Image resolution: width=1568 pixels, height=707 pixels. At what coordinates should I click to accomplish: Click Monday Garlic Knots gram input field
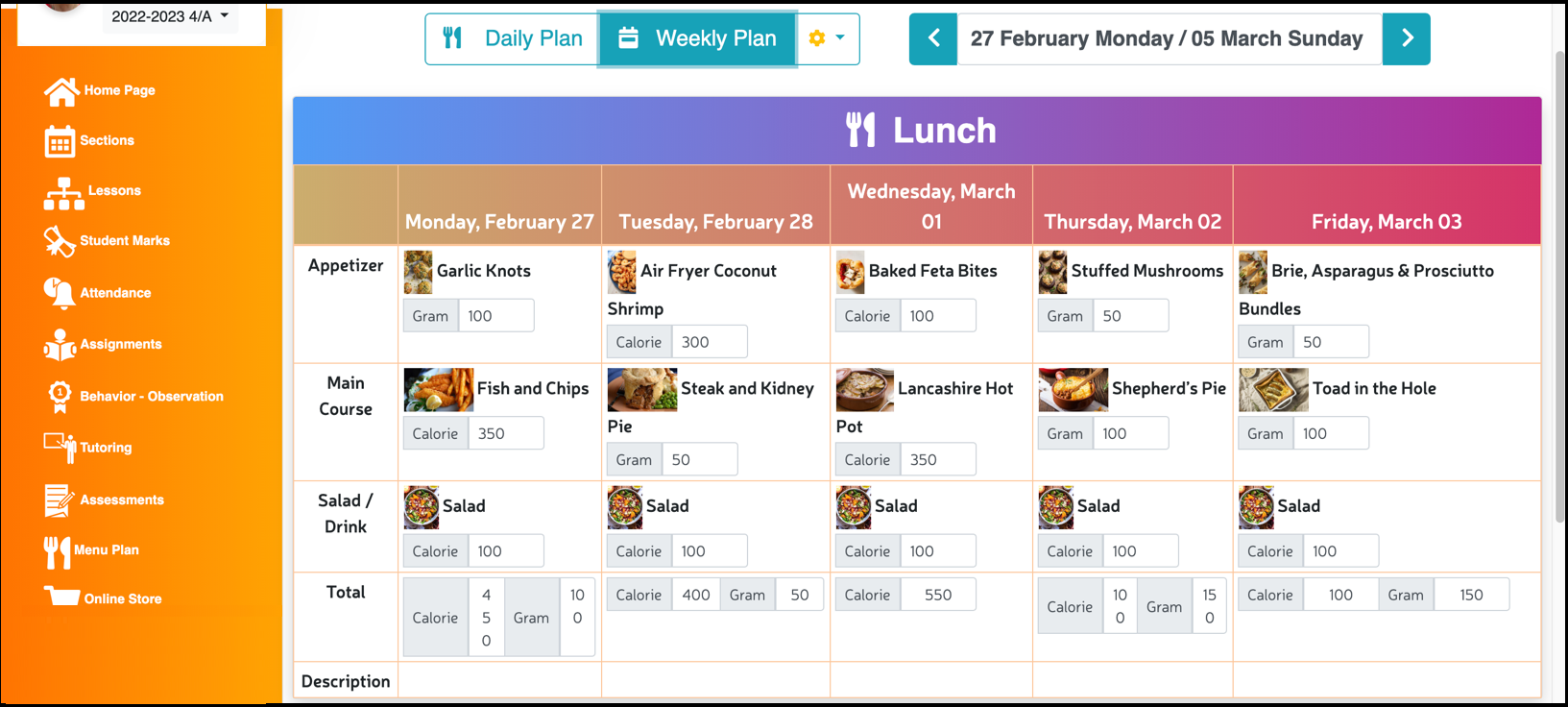coord(495,316)
